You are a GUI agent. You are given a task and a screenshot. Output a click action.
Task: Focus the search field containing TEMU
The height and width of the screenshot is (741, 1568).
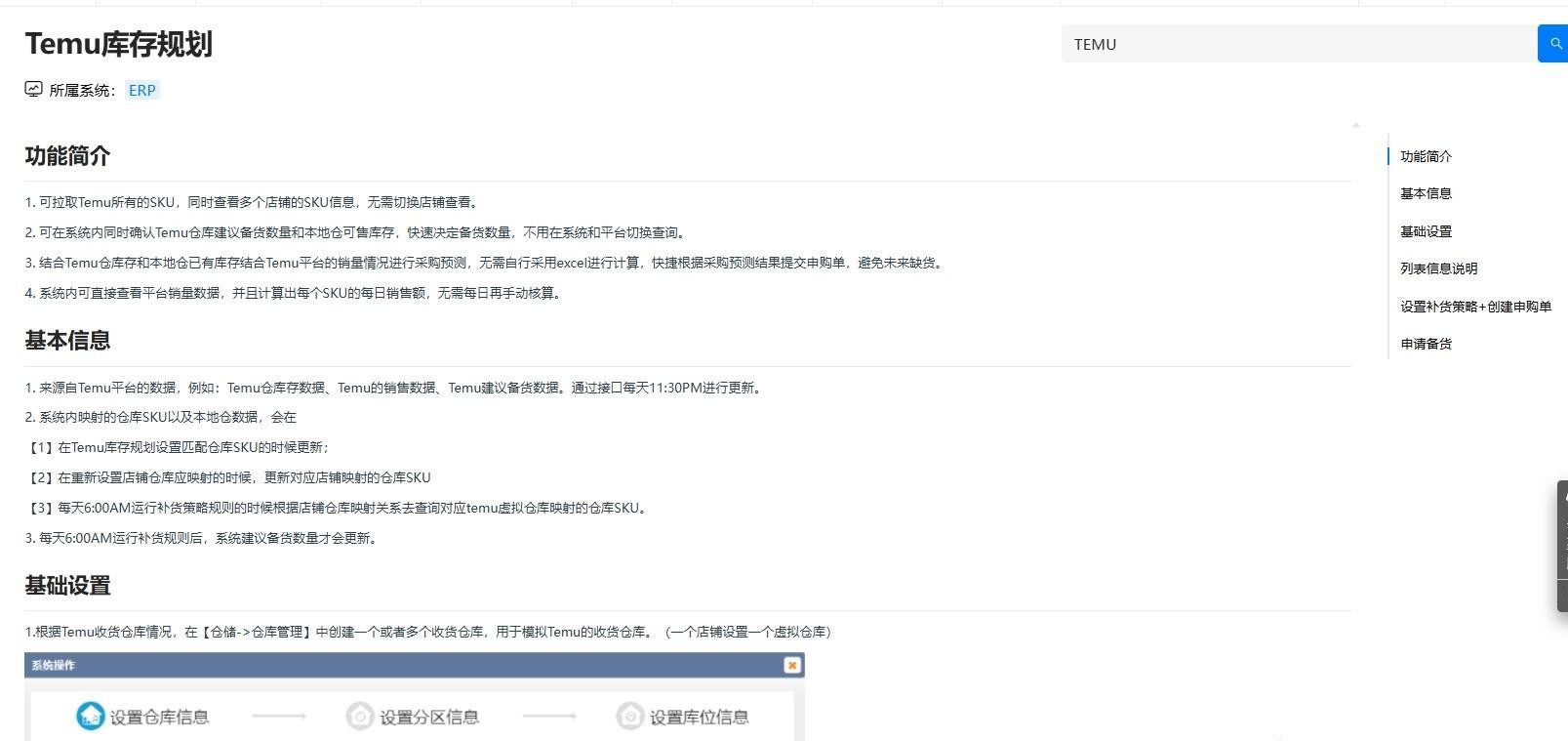pos(1299,44)
